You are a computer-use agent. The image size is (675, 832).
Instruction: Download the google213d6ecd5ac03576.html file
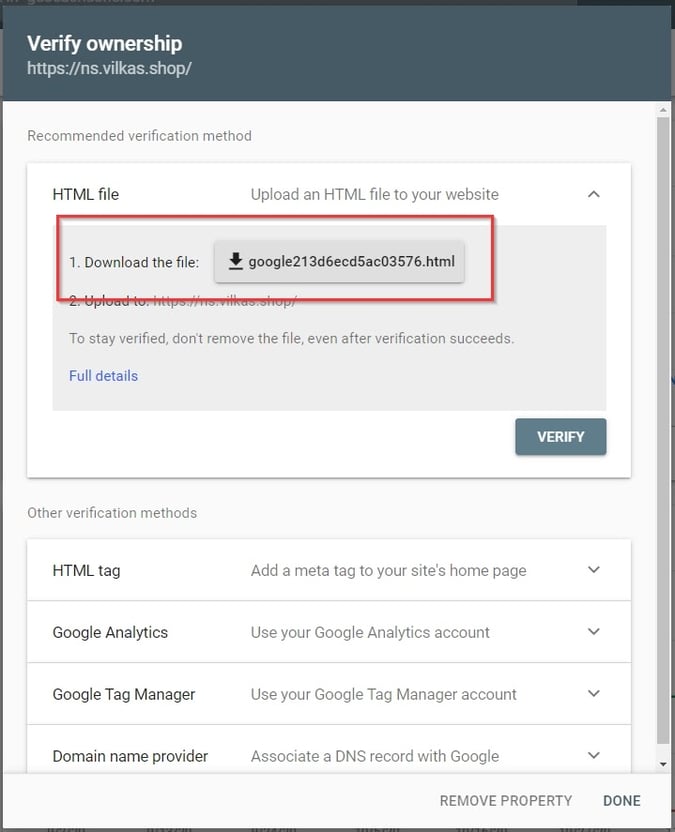pyautogui.click(x=339, y=262)
